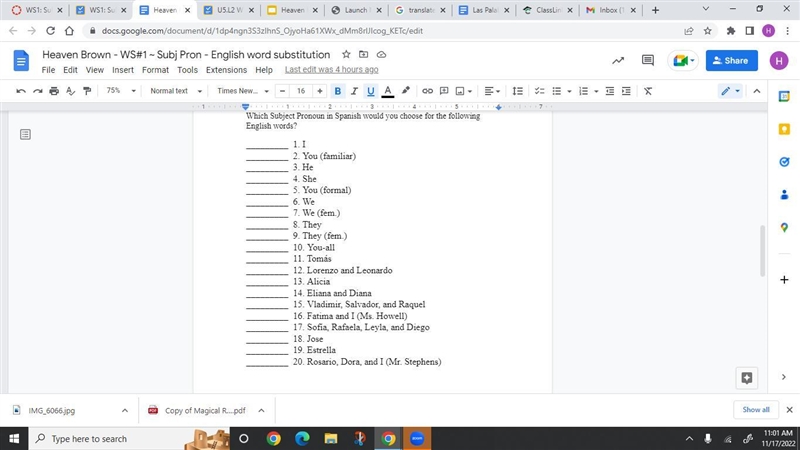This screenshot has width=800, height=450.
Task: Decrease font size with minus button
Action: point(282,91)
